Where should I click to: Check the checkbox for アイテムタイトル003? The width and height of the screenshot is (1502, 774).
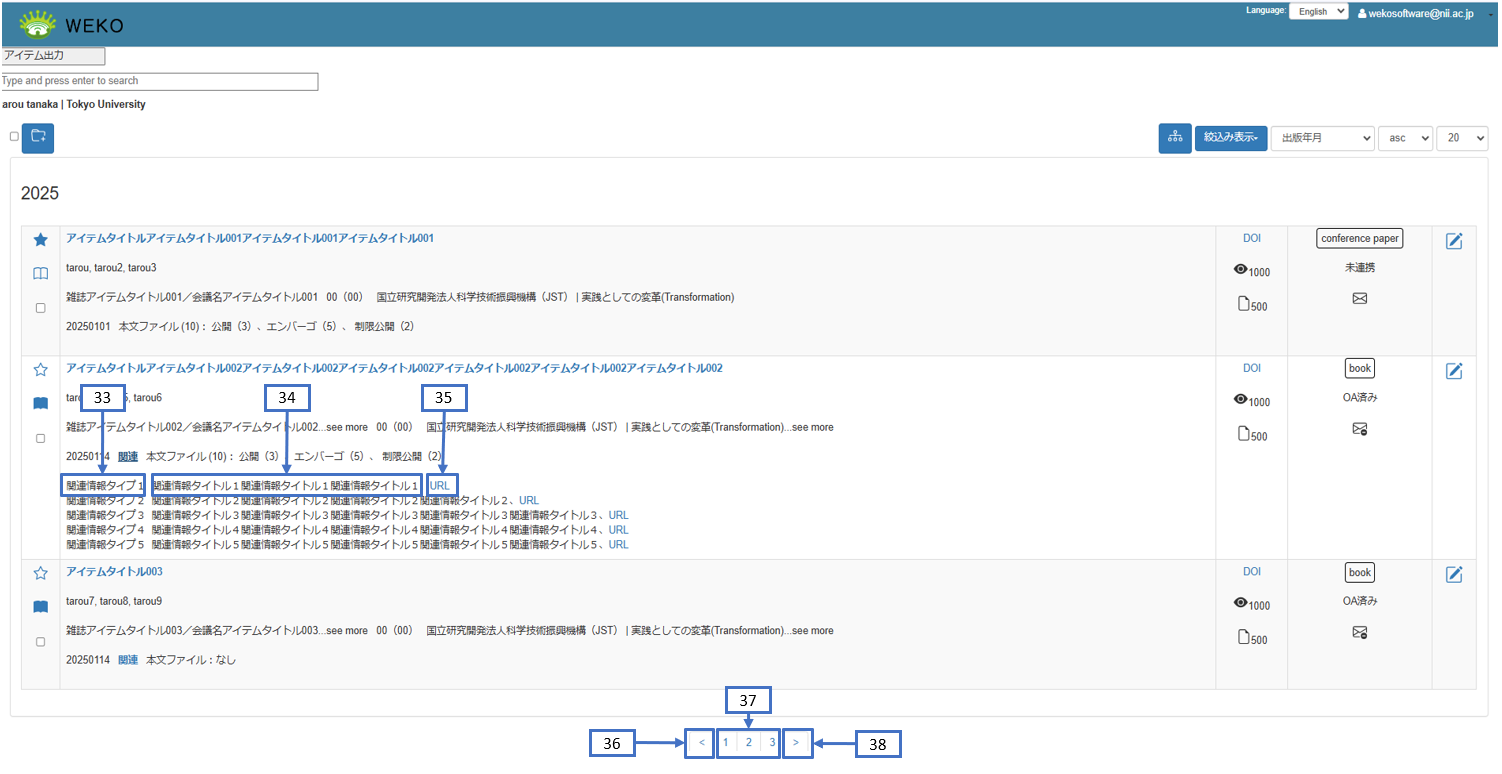(41, 642)
